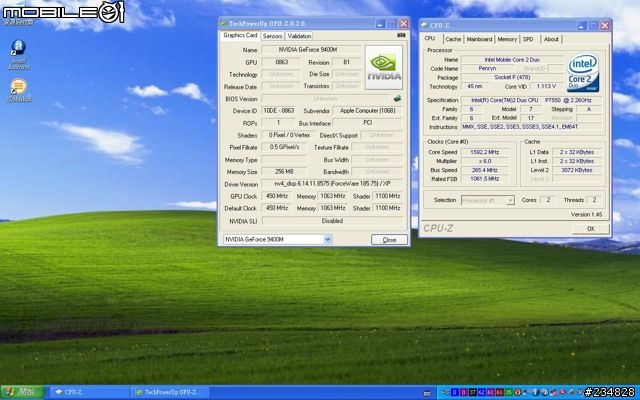The image size is (640, 400).
Task: Click the Bus Interface value PCI
Action: point(368,123)
